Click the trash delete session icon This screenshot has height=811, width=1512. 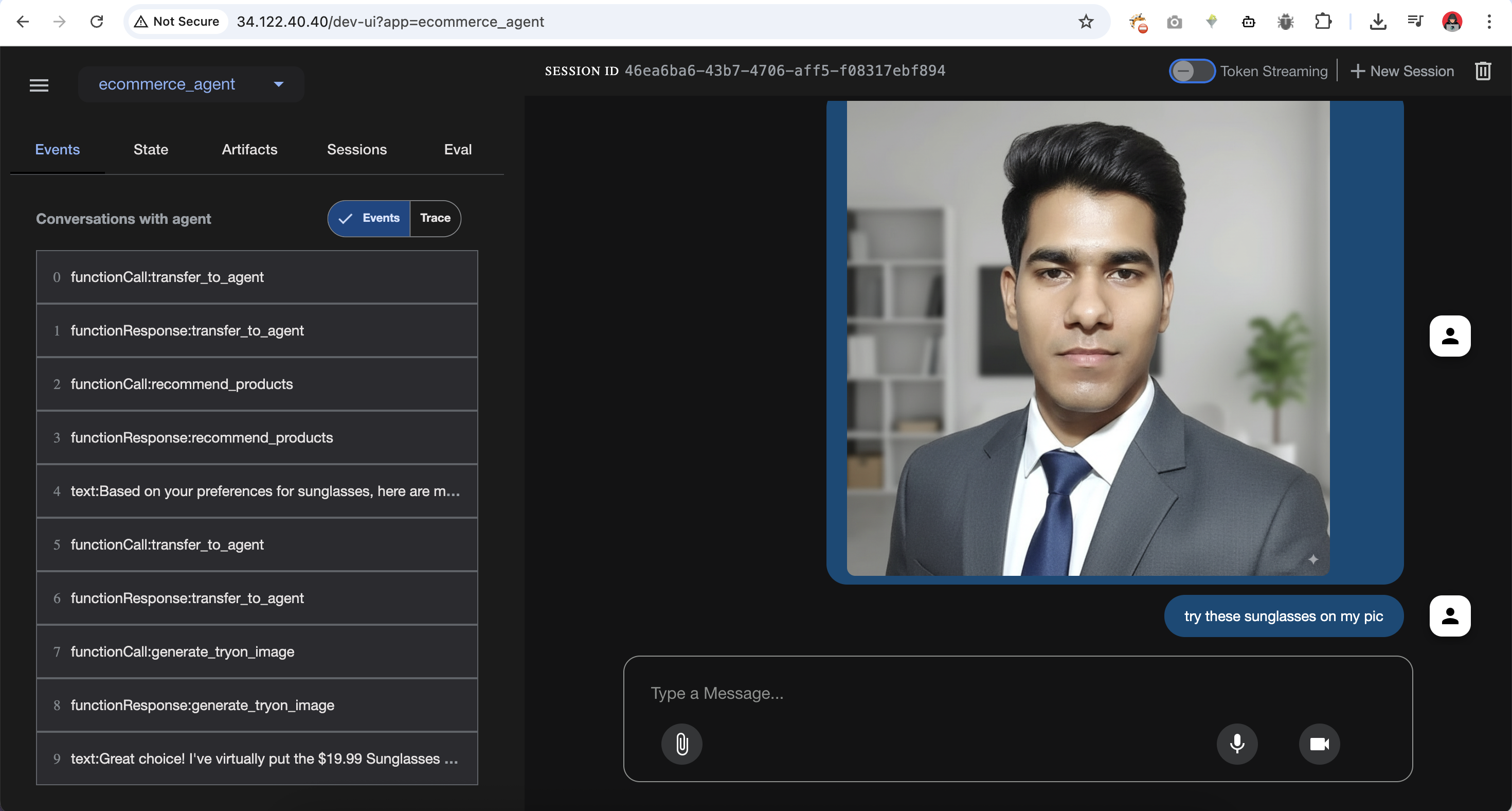click(x=1483, y=71)
